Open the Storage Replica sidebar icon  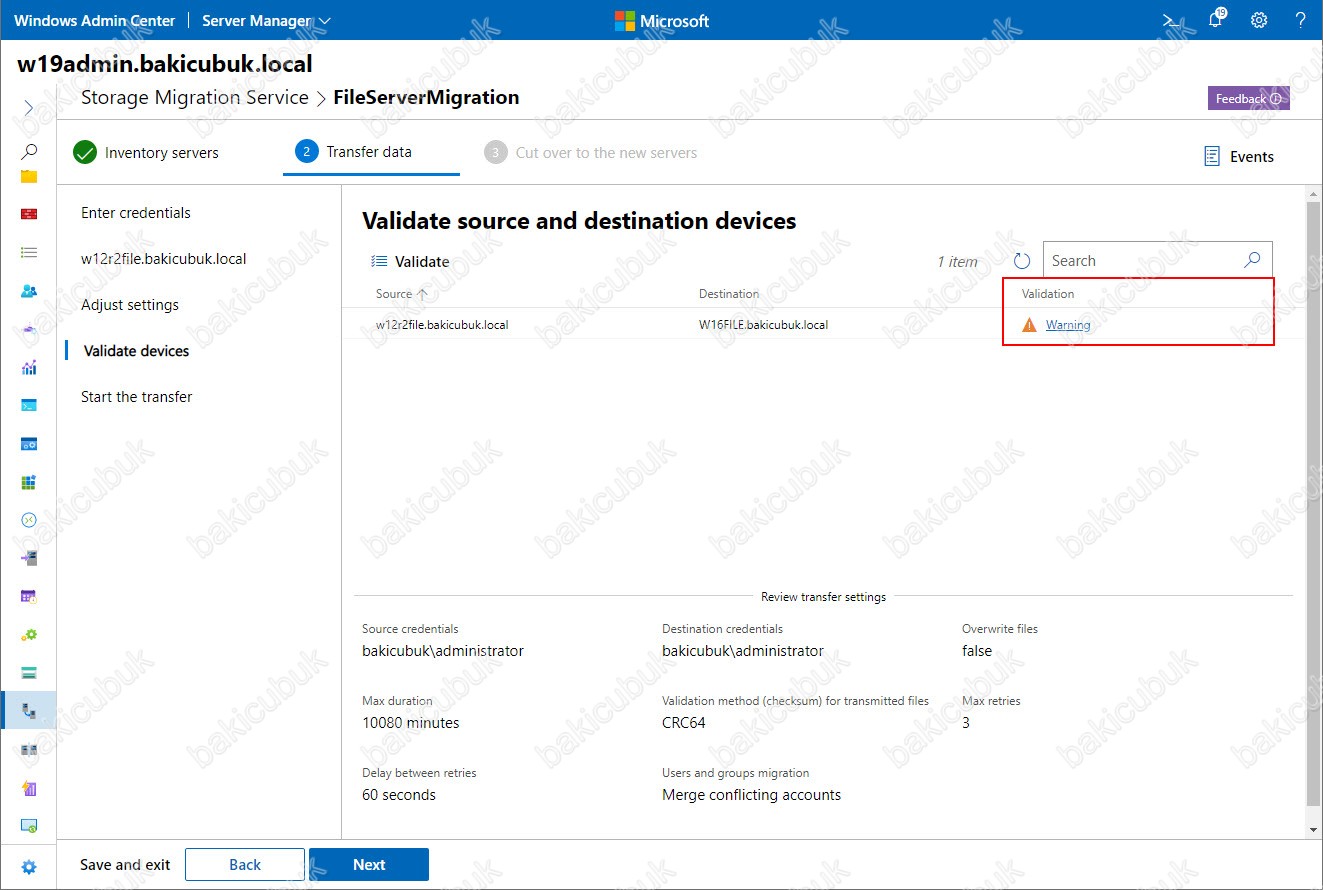pyautogui.click(x=29, y=749)
